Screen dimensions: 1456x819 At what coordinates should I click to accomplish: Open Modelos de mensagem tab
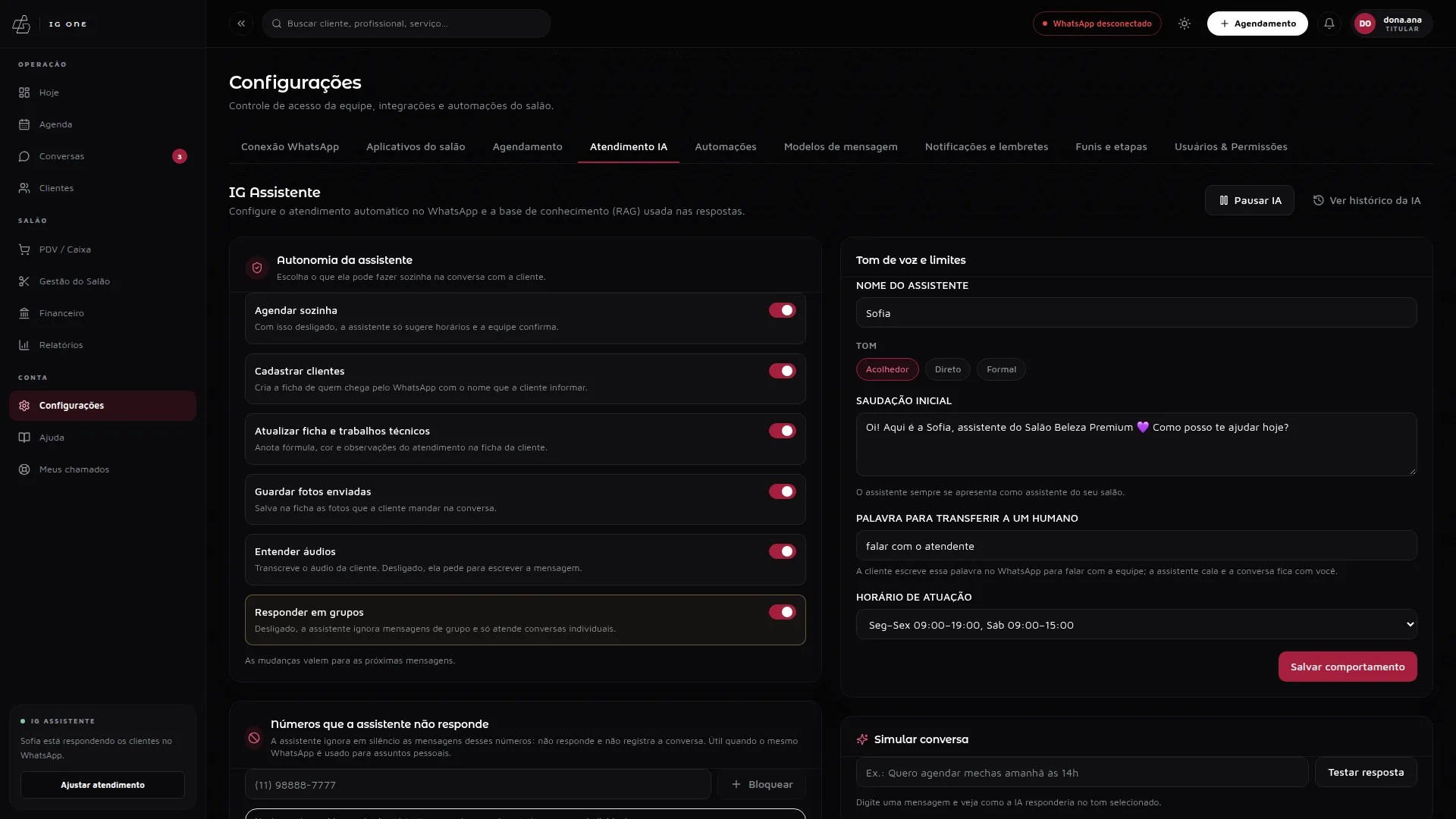[840, 146]
